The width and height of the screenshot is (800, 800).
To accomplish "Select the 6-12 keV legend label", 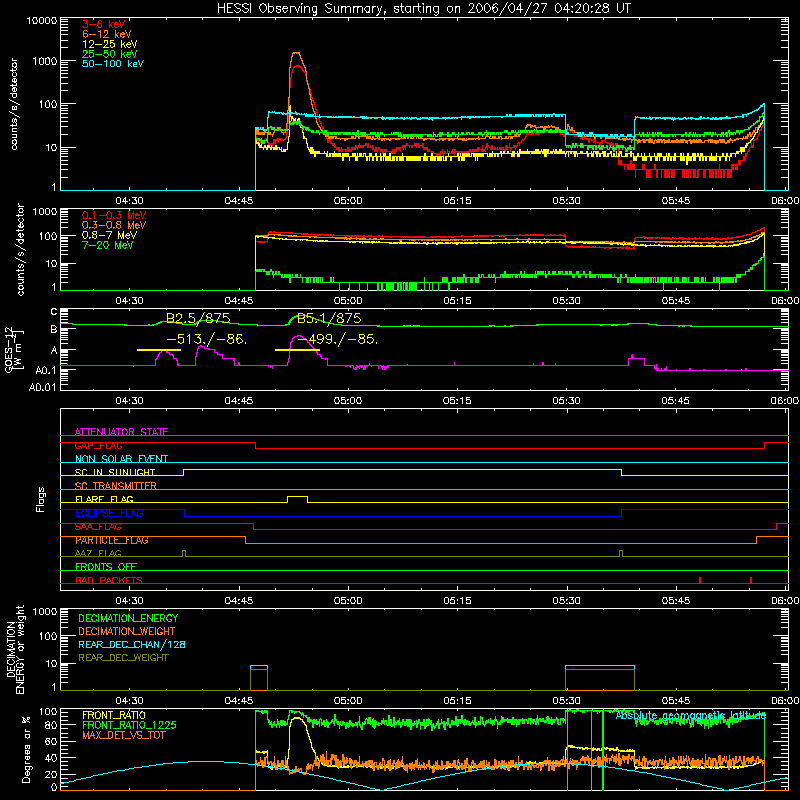I will [x=107, y=34].
